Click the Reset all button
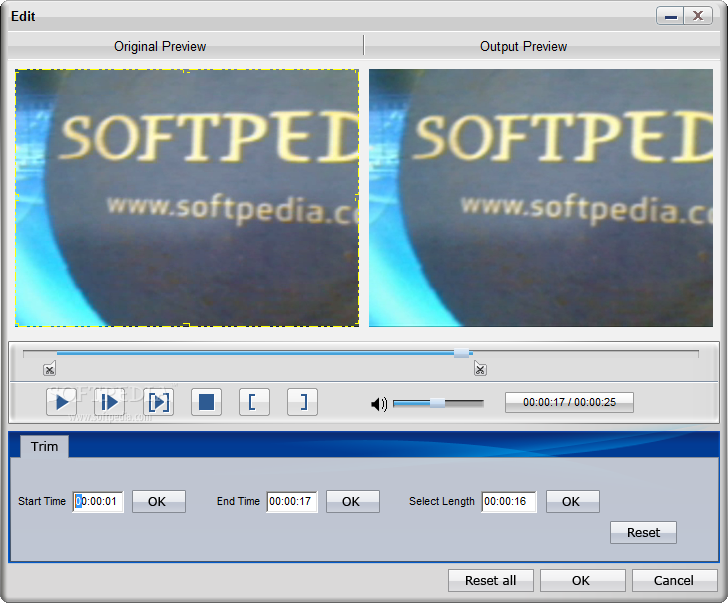Viewport: 728px width, 603px height. (491, 581)
